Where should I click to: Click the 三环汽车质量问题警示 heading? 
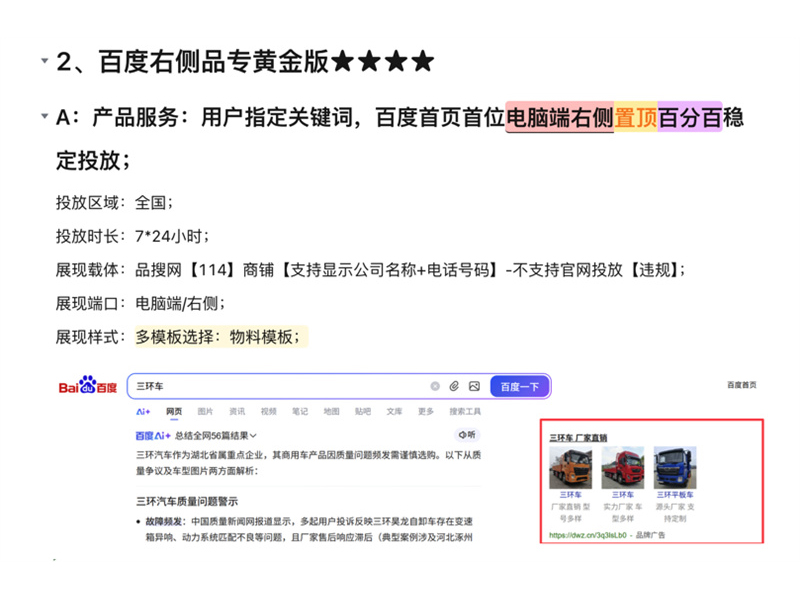click(x=187, y=502)
